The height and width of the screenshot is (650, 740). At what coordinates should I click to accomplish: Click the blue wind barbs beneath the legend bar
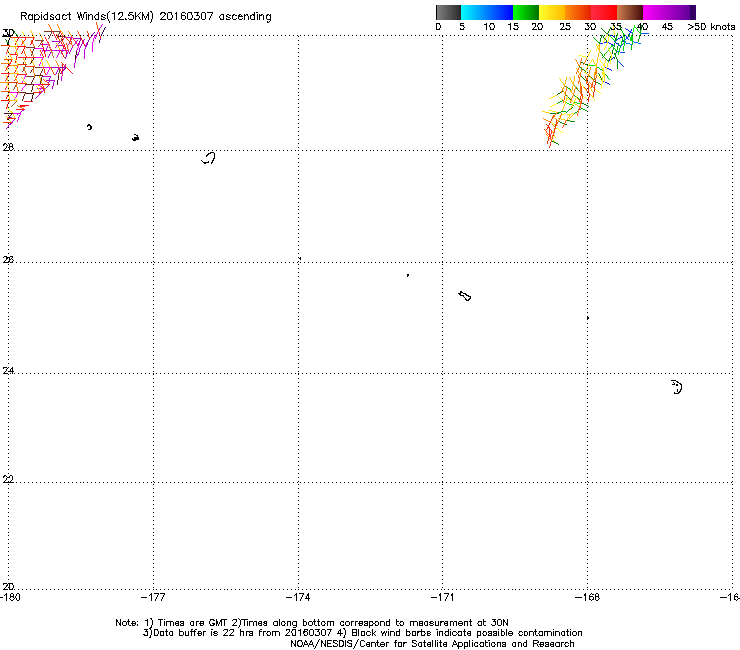tap(623, 42)
